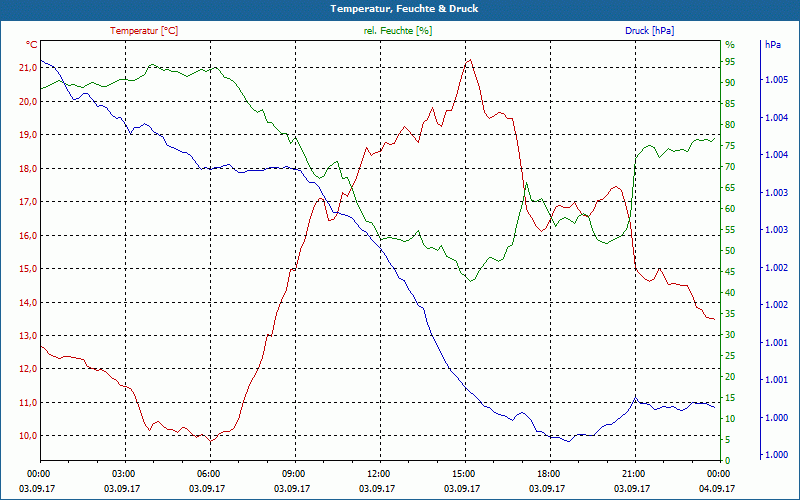Click the '09:00' time axis label

[293, 473]
